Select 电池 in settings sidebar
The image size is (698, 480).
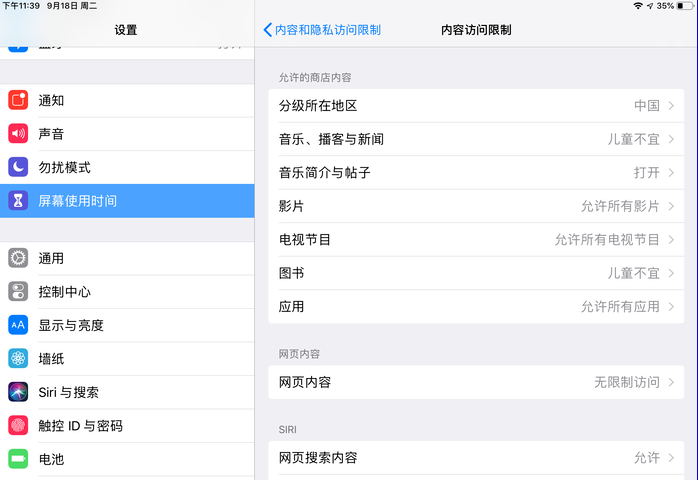pos(127,459)
